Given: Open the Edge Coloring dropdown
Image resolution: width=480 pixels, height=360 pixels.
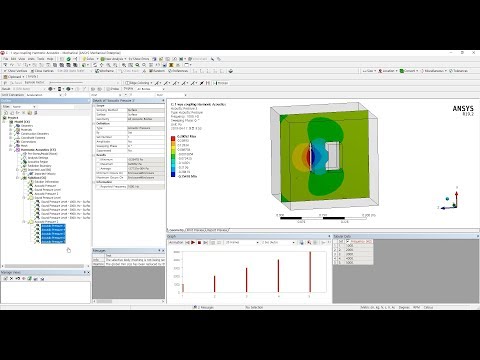Looking at the screenshot, I should pyautogui.click(x=139, y=83).
